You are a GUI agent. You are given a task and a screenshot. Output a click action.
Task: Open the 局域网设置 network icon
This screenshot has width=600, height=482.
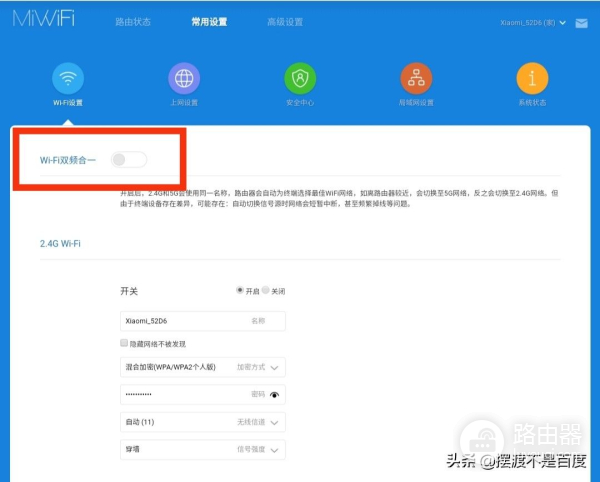click(x=416, y=77)
